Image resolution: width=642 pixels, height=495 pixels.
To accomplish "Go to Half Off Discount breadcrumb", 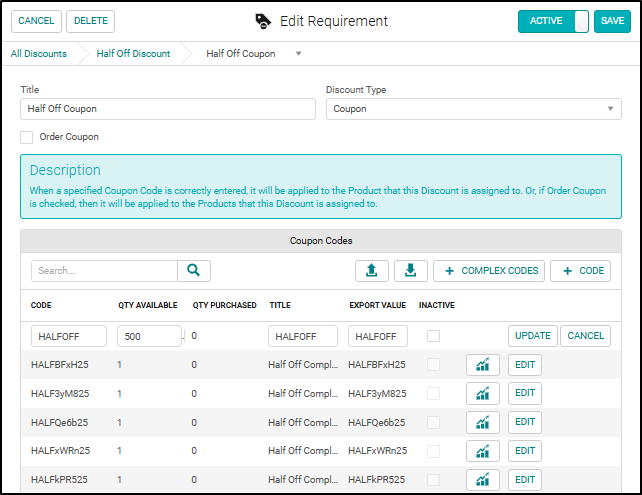I will [133, 54].
